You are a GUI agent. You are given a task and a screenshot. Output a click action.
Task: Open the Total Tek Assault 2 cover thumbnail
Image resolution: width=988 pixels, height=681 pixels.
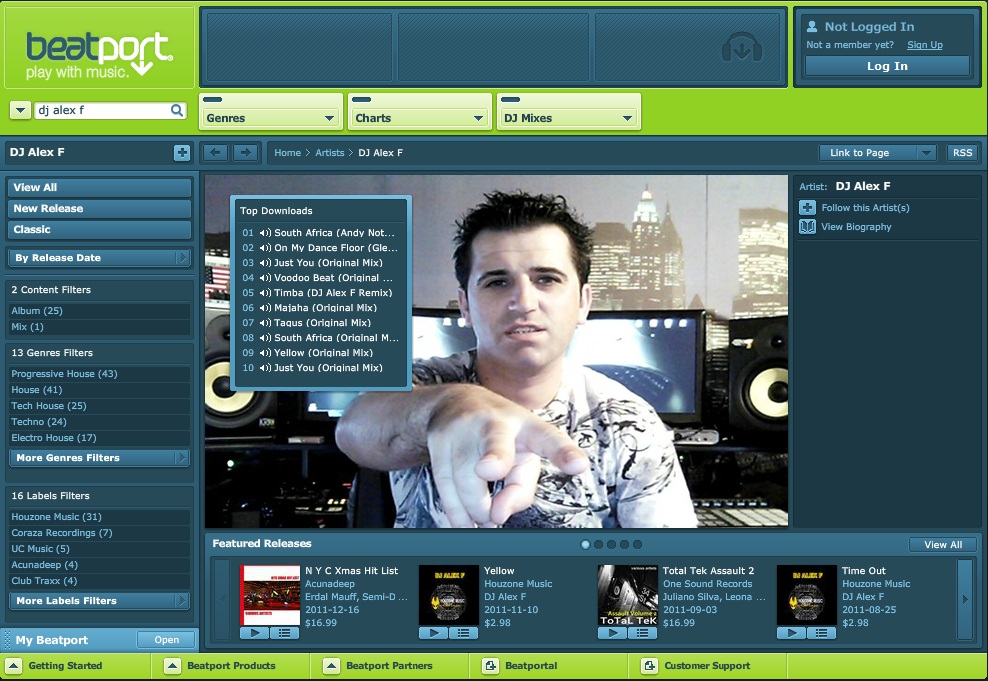pos(627,595)
